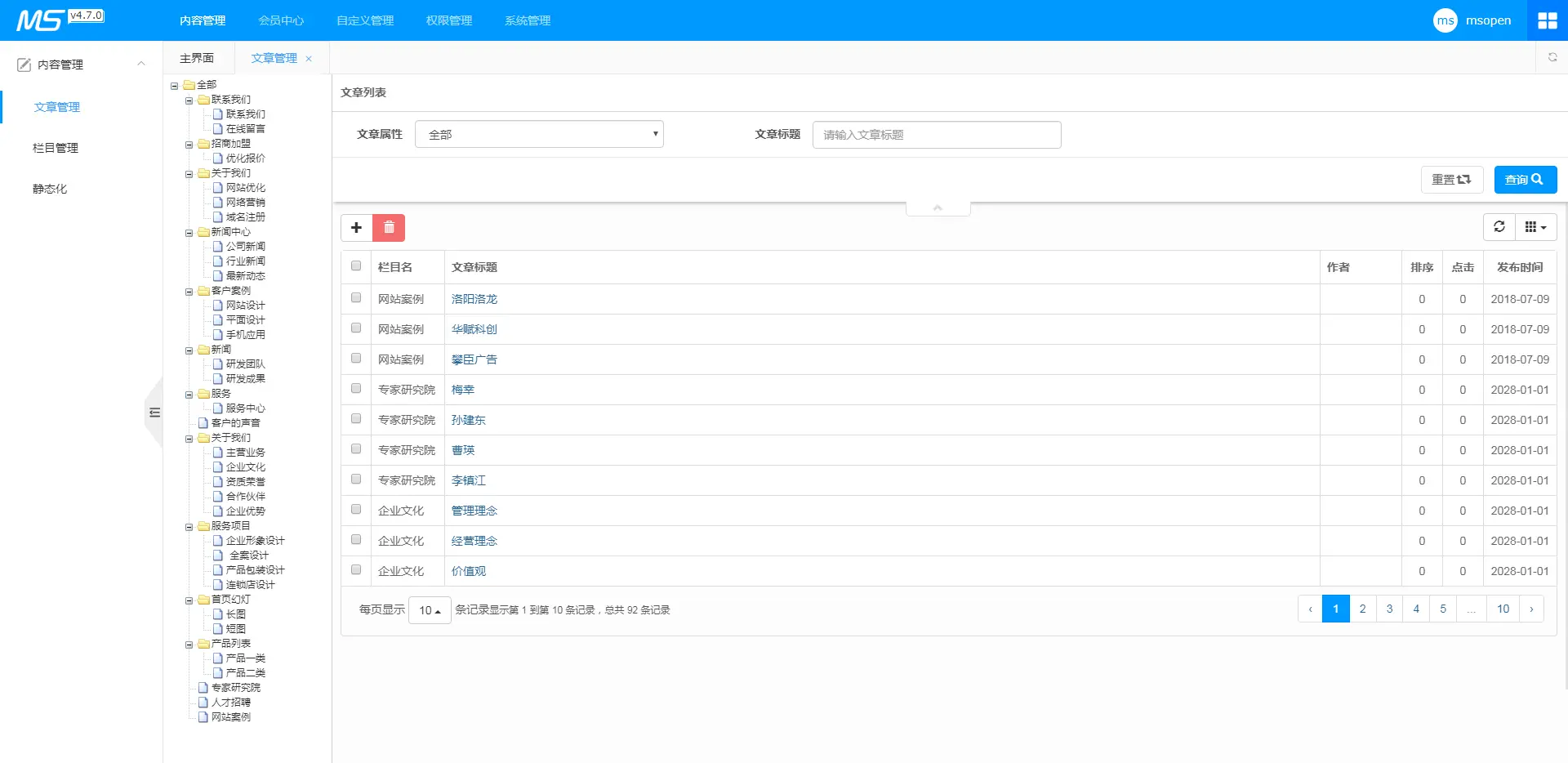This screenshot has width=1568, height=763.
Task: Check the 孙建东 row checkbox
Action: click(356, 418)
